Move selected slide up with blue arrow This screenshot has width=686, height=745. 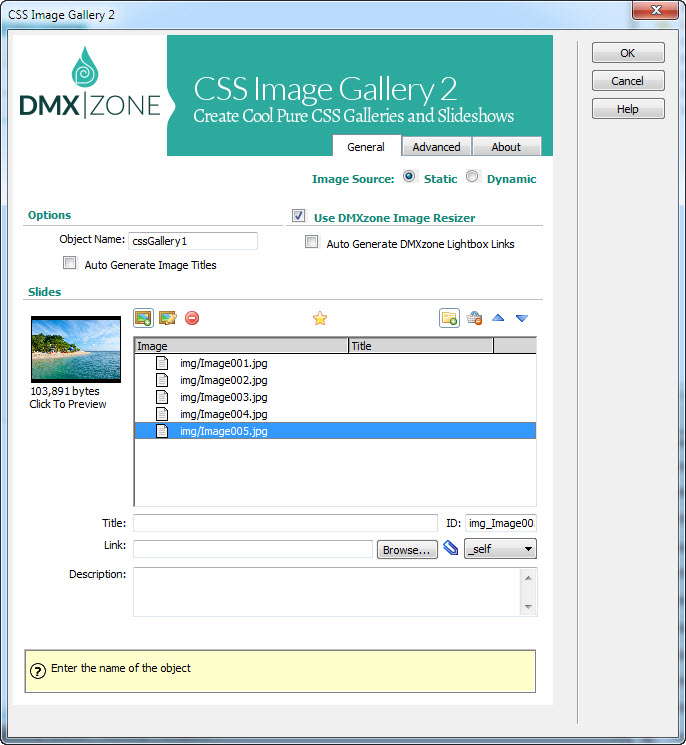[498, 318]
